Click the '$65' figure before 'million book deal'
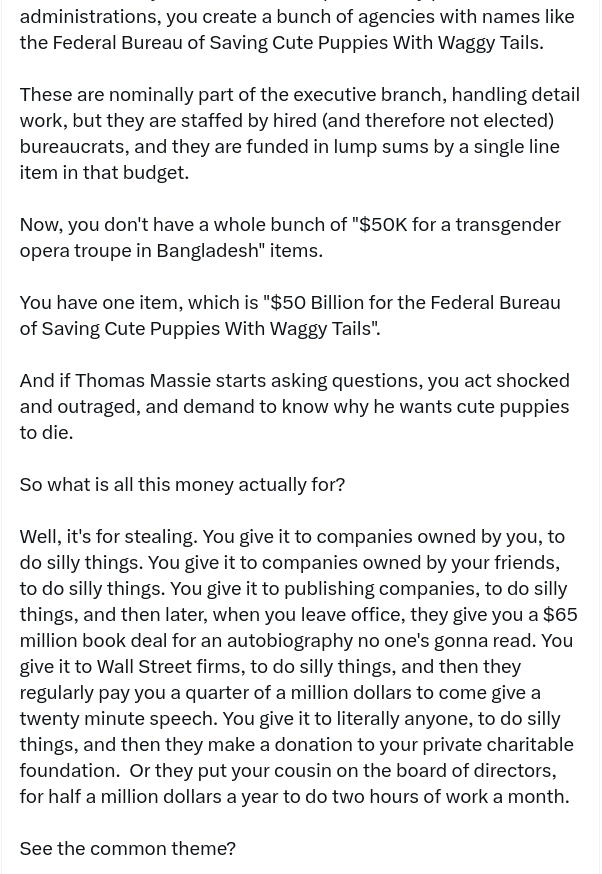The image size is (602, 874). pos(560,614)
